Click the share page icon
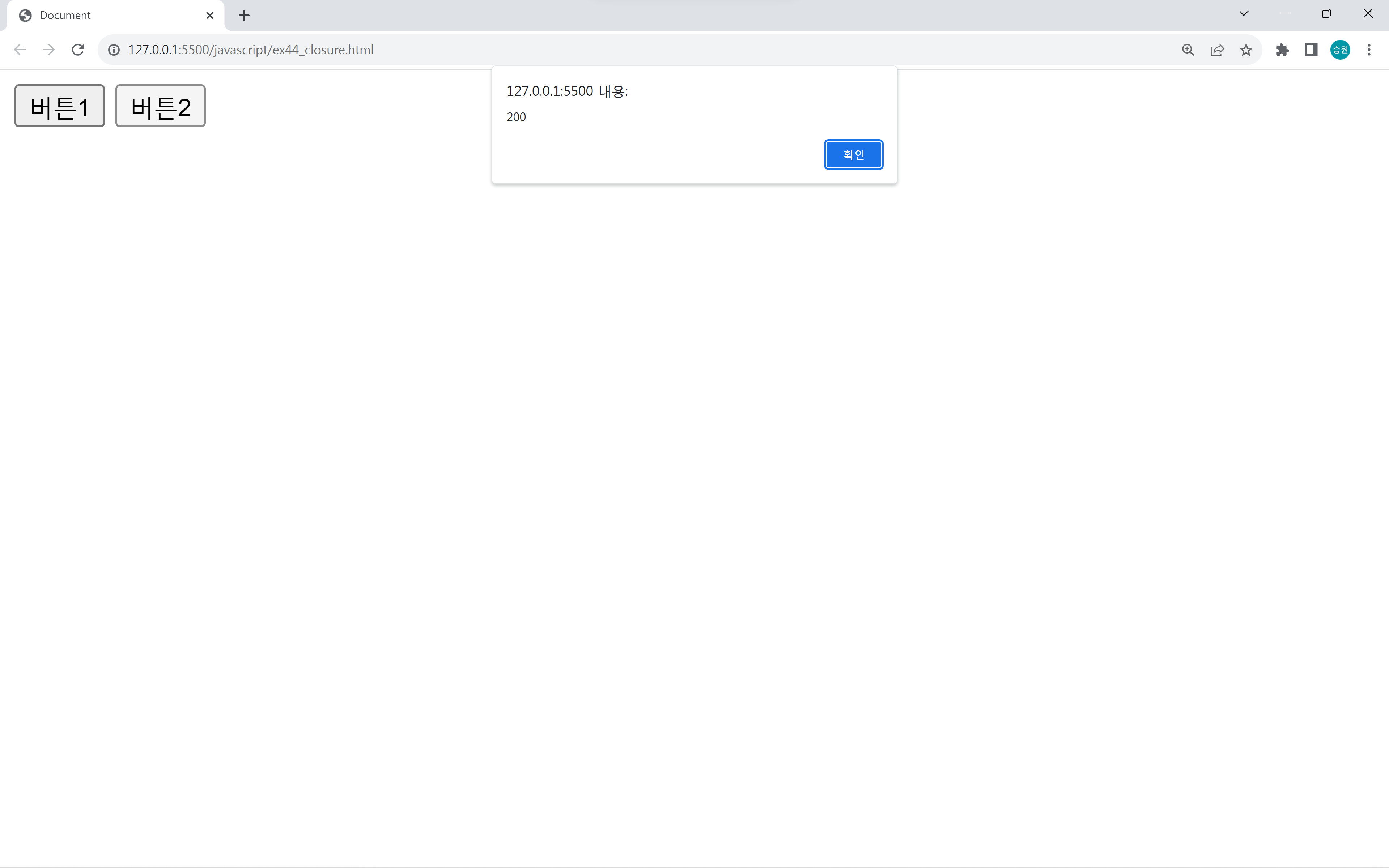Image resolution: width=1389 pixels, height=868 pixels. pyautogui.click(x=1217, y=50)
